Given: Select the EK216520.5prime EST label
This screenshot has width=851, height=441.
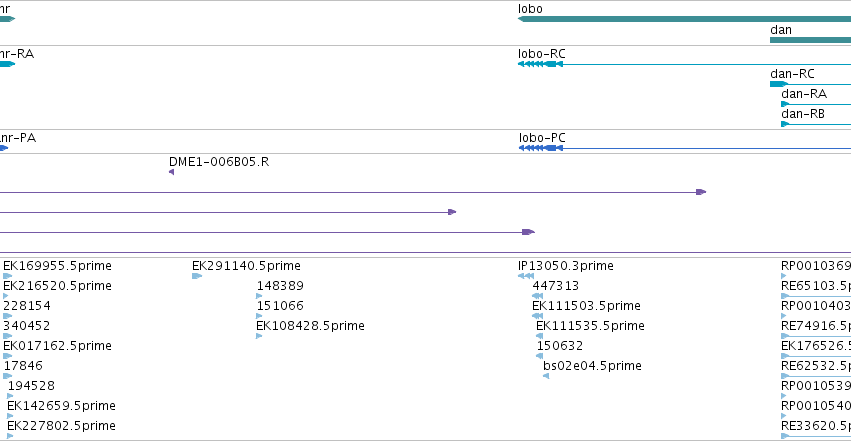Looking at the screenshot, I should pyautogui.click(x=58, y=286).
